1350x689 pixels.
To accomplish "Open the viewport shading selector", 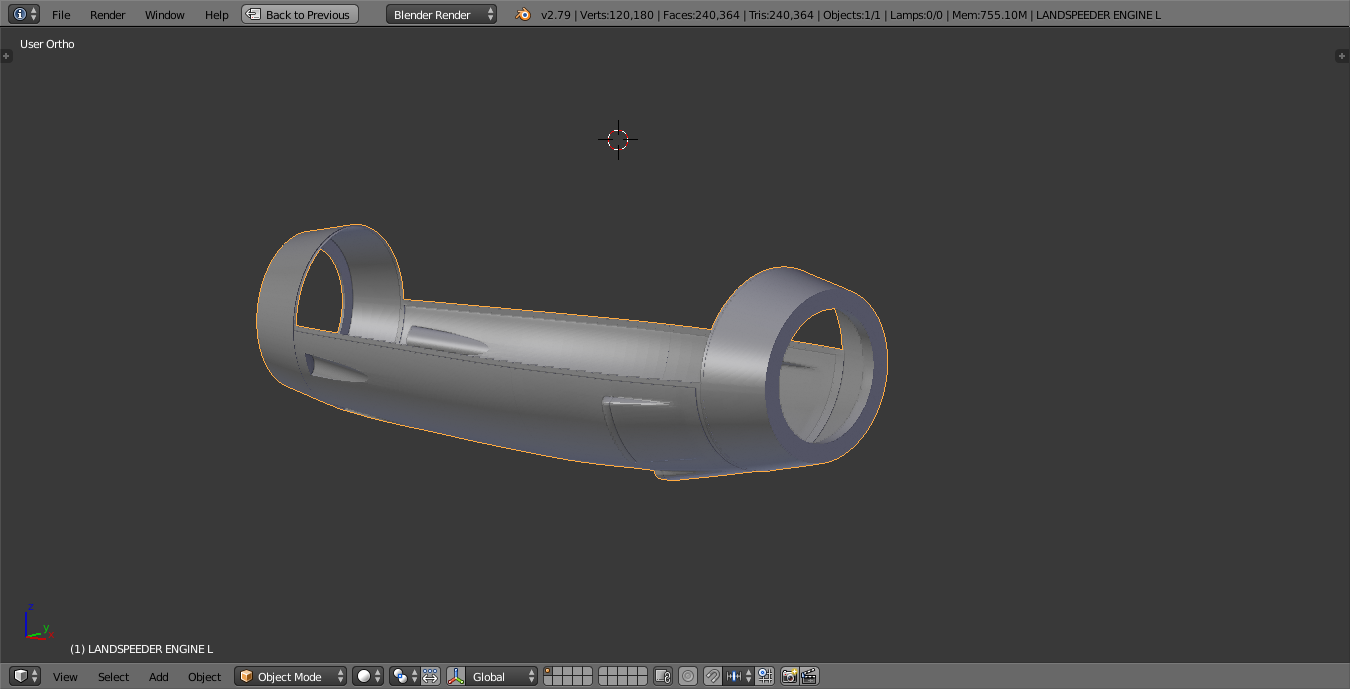I will point(367,676).
